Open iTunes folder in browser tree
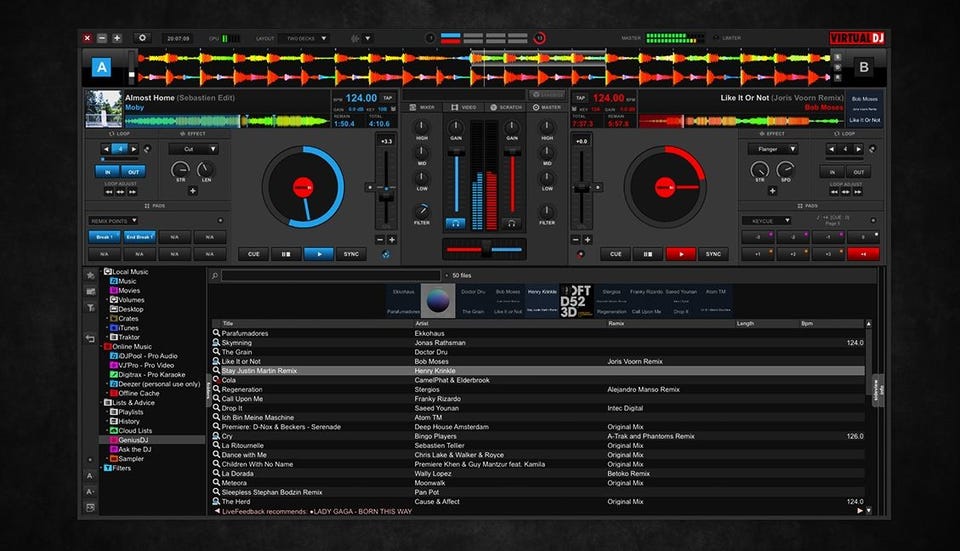 [x=124, y=328]
